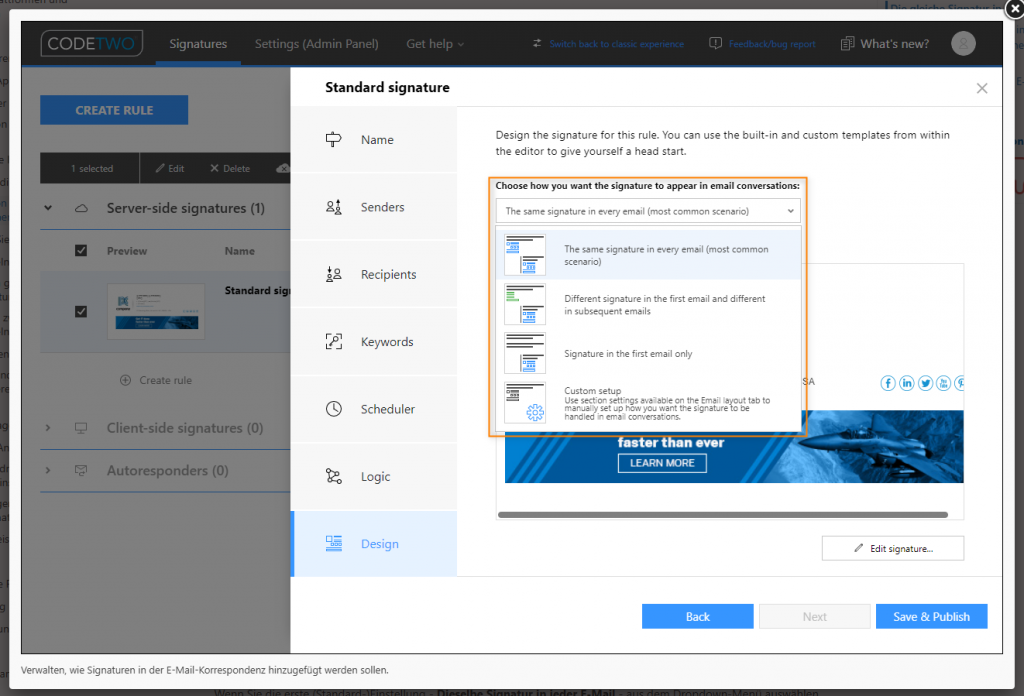Click YouTube icon in signature preview

pos(944,383)
